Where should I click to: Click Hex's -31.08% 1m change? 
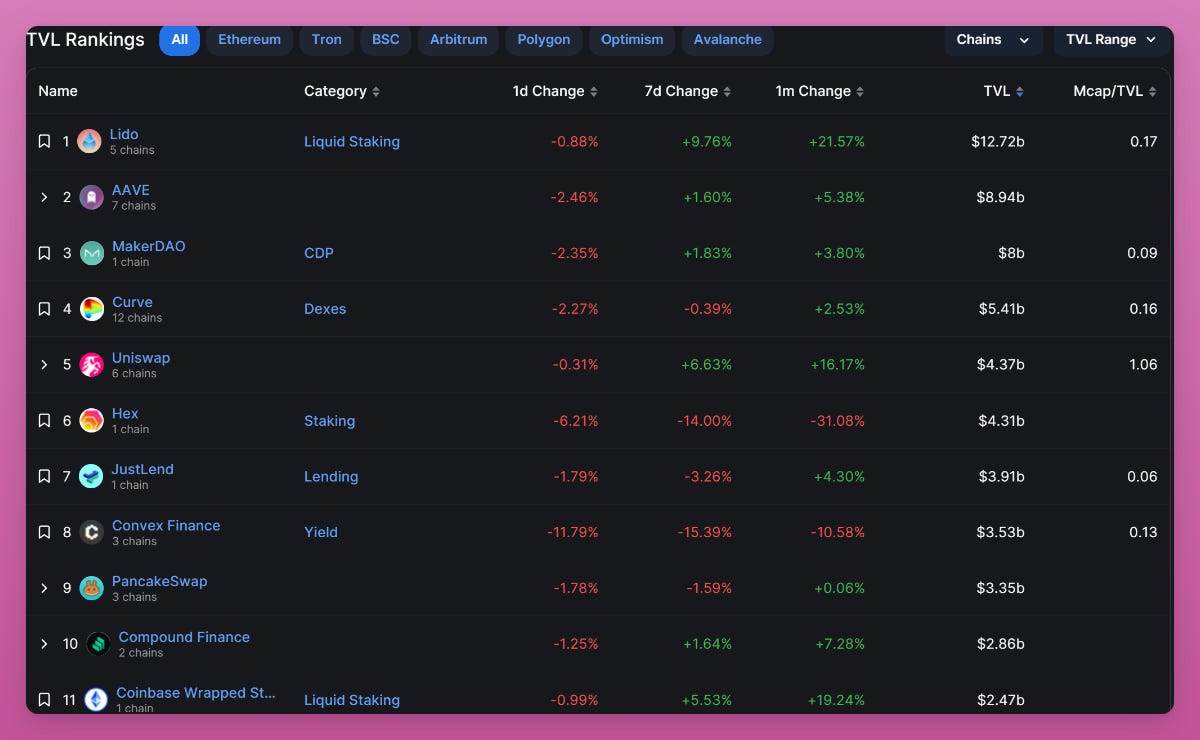[837, 421]
